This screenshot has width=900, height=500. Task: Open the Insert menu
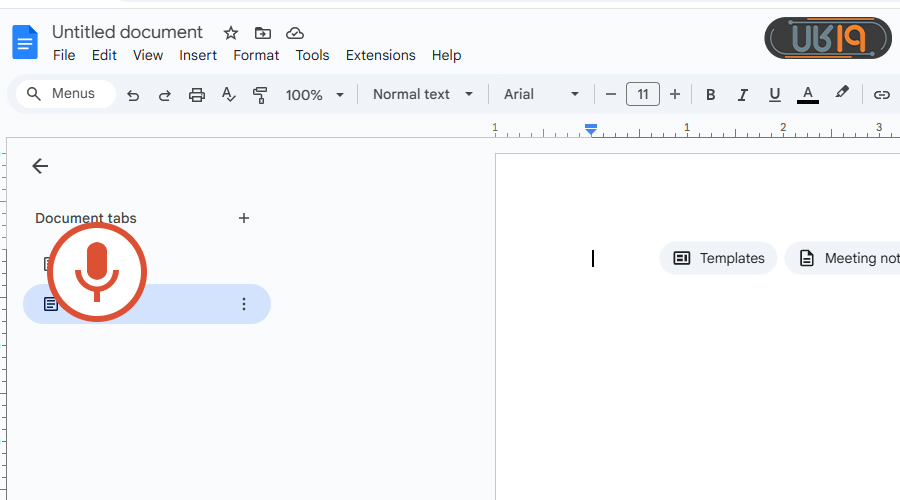pyautogui.click(x=198, y=55)
